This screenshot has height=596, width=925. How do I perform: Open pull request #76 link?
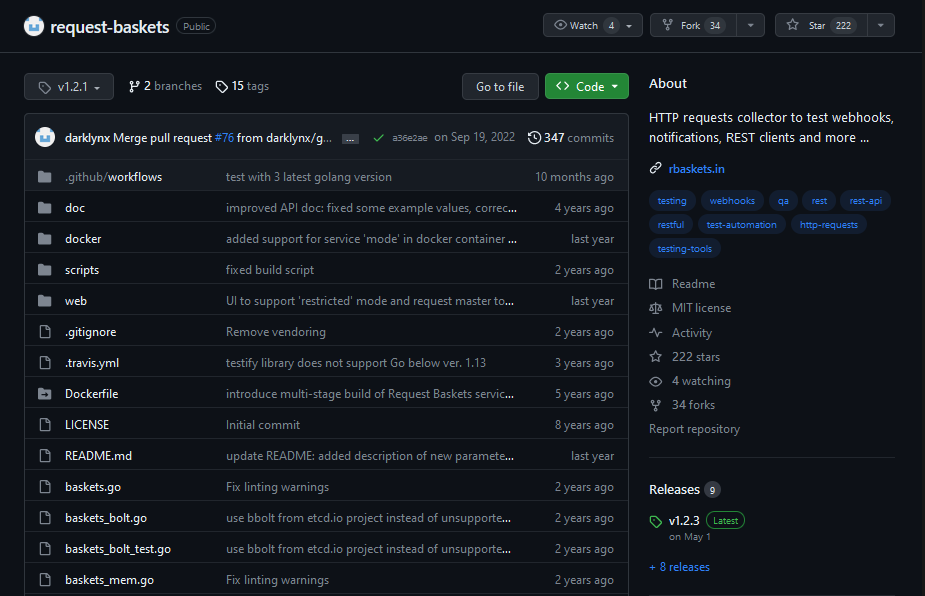click(224, 137)
